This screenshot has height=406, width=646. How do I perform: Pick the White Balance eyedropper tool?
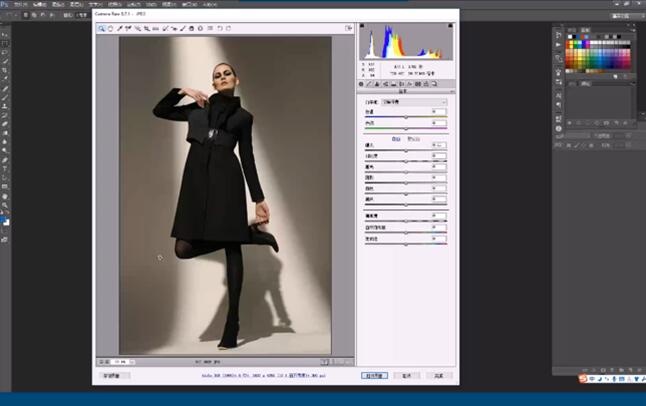click(119, 28)
